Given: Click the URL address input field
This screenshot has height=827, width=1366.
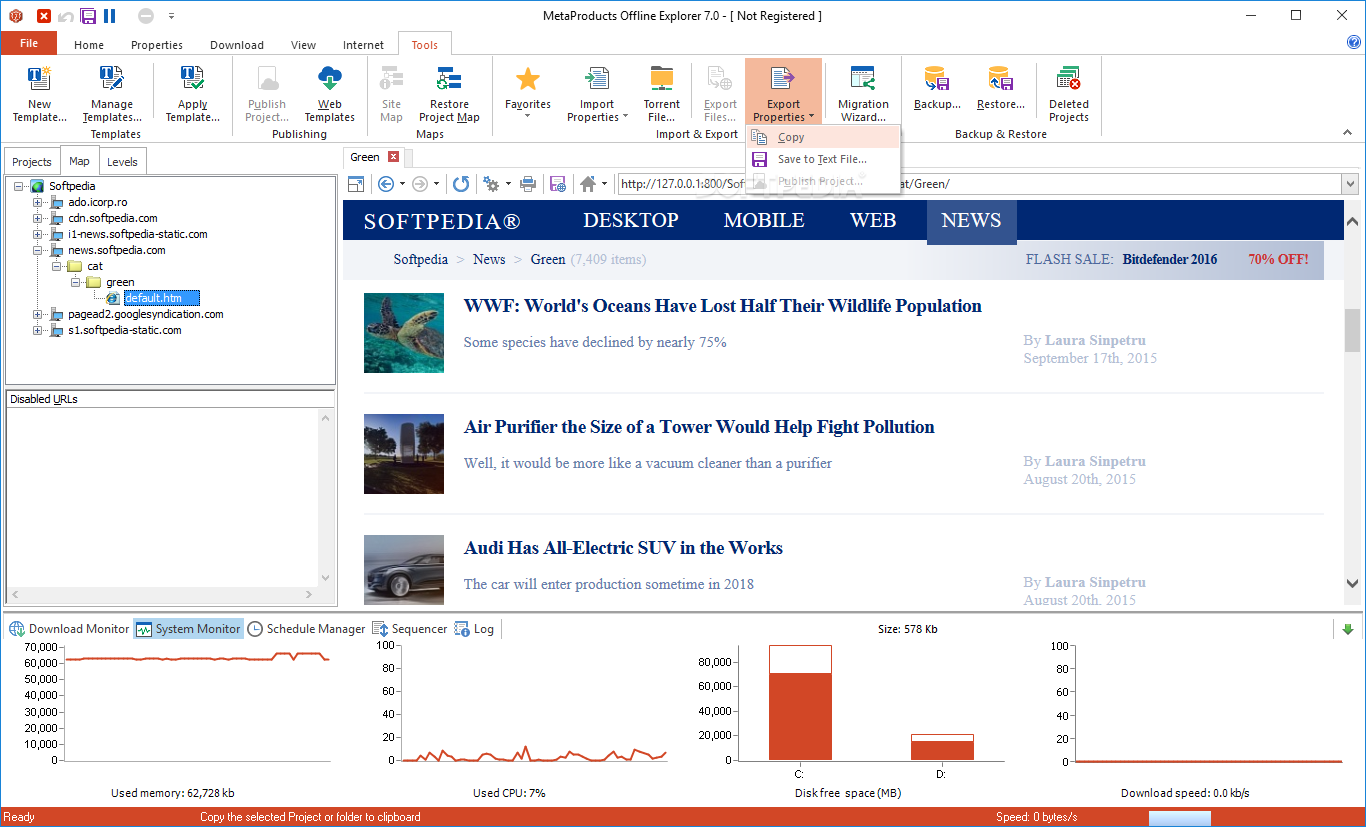Looking at the screenshot, I should pyautogui.click(x=978, y=184).
